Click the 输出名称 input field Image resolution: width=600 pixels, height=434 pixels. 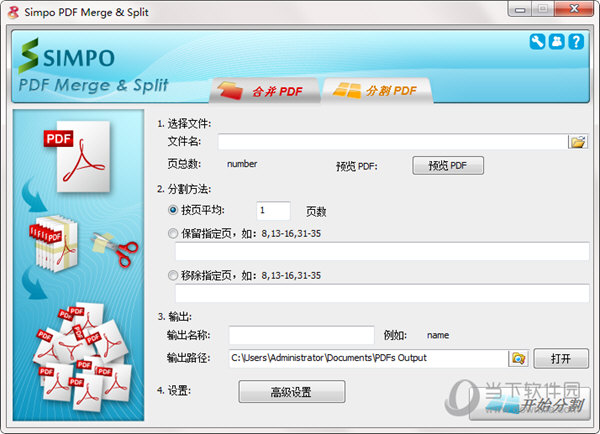pos(302,335)
